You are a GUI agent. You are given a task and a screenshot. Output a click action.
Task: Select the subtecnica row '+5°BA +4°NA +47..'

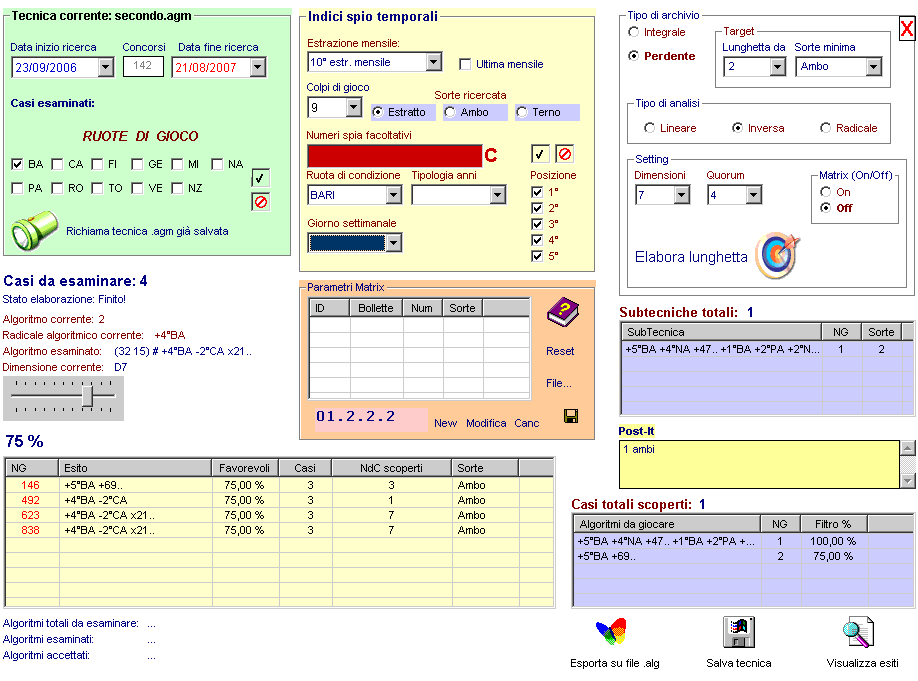click(x=767, y=350)
